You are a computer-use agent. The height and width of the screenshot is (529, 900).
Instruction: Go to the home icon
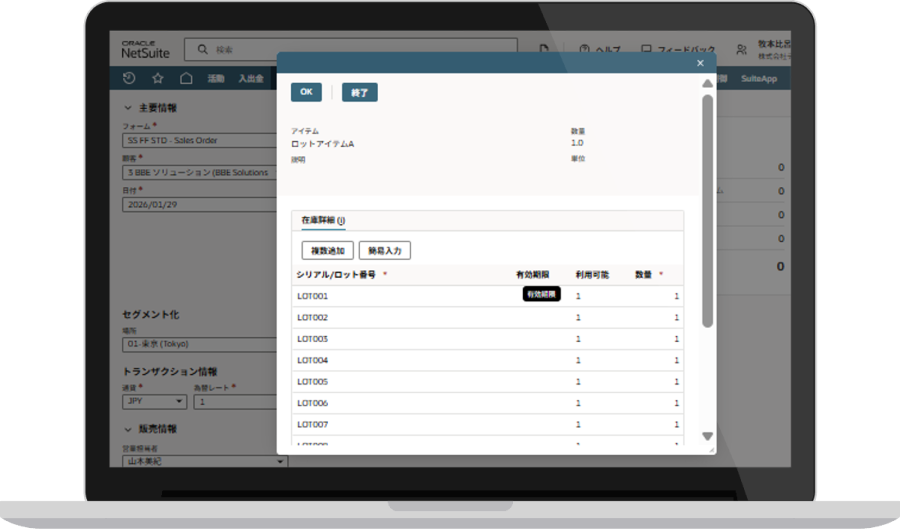coord(186,78)
